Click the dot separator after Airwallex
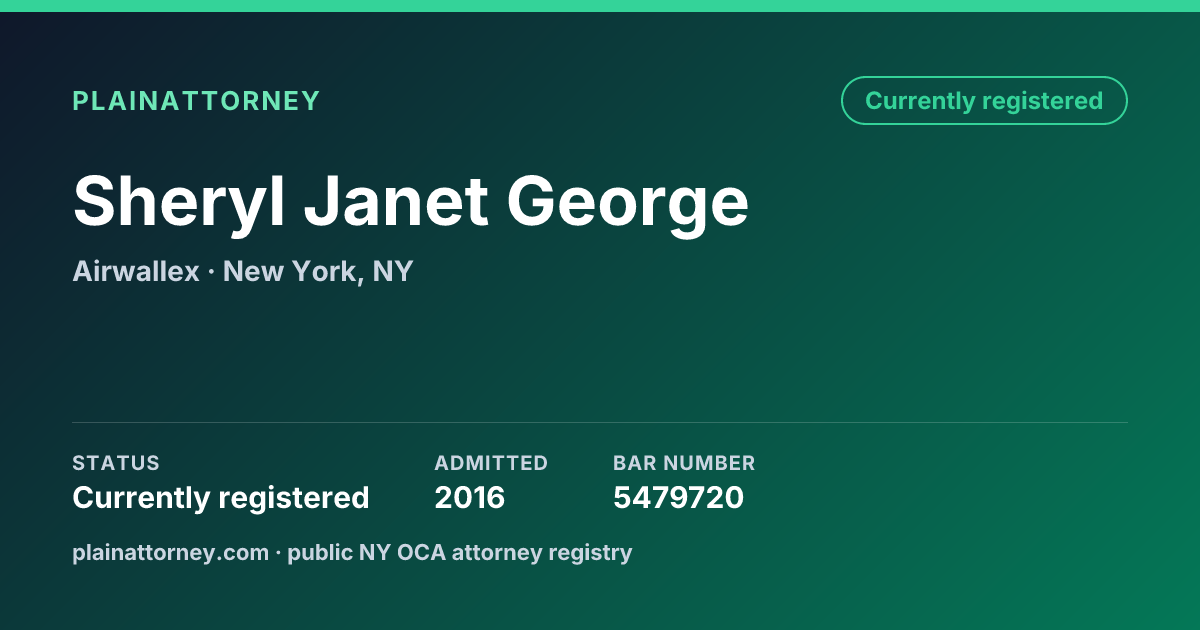 [x=211, y=272]
